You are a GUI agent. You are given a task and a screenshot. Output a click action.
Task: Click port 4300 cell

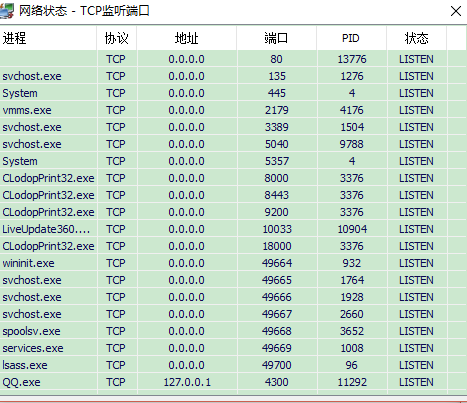click(x=277, y=382)
